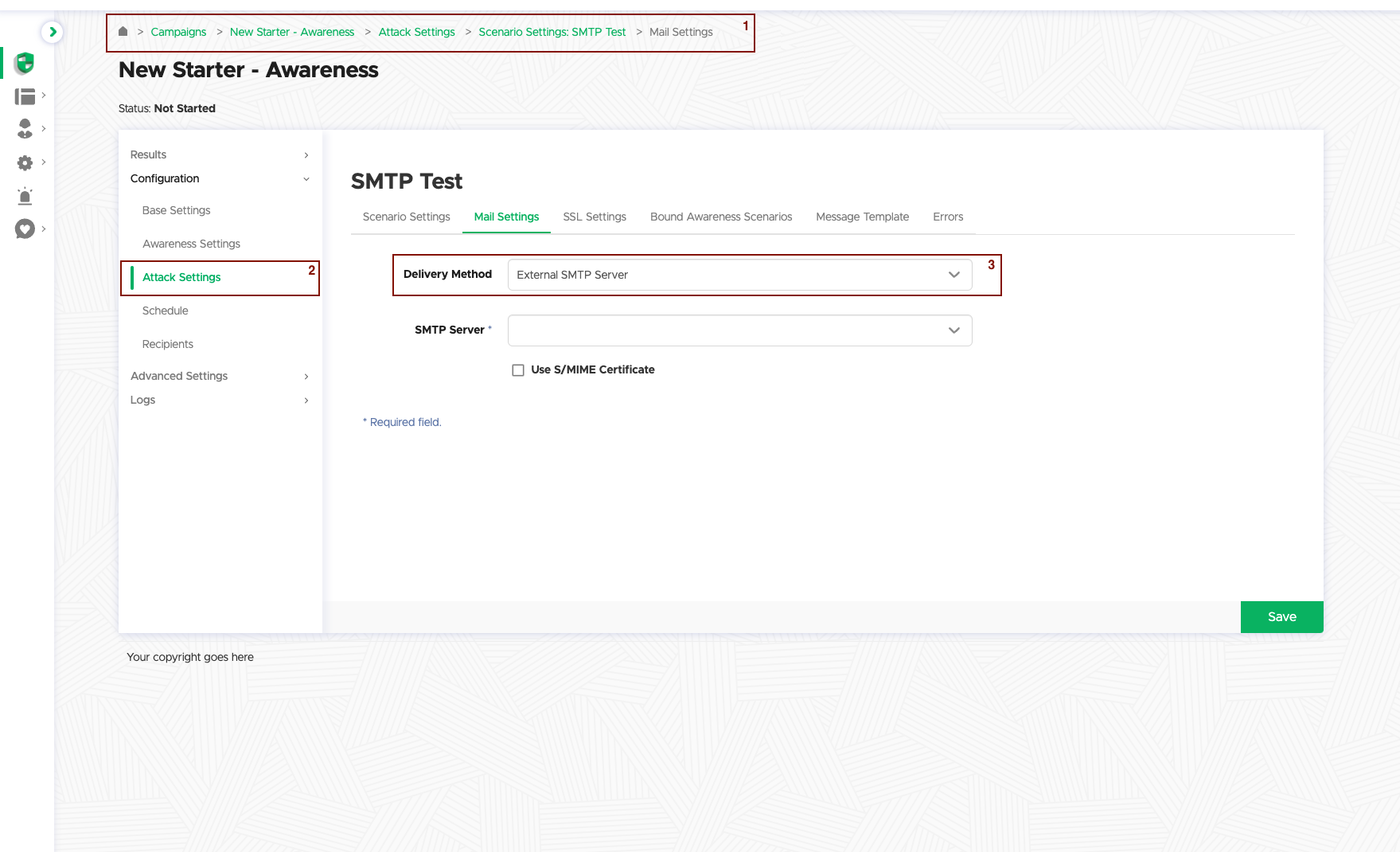Click the Mail Settings breadcrumb text

(x=681, y=32)
